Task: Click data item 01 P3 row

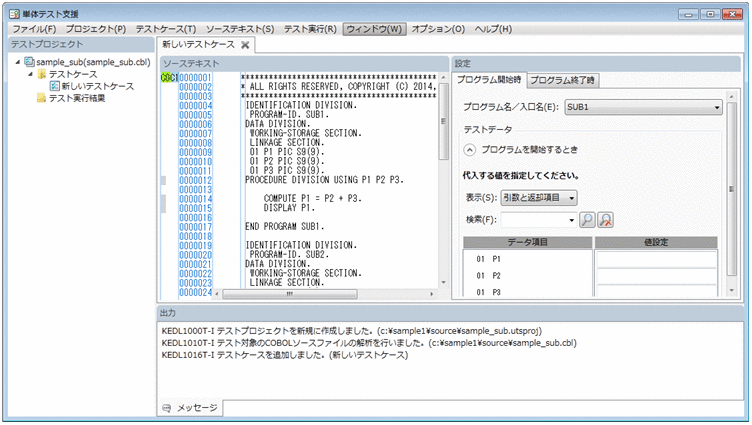Action: pos(528,292)
